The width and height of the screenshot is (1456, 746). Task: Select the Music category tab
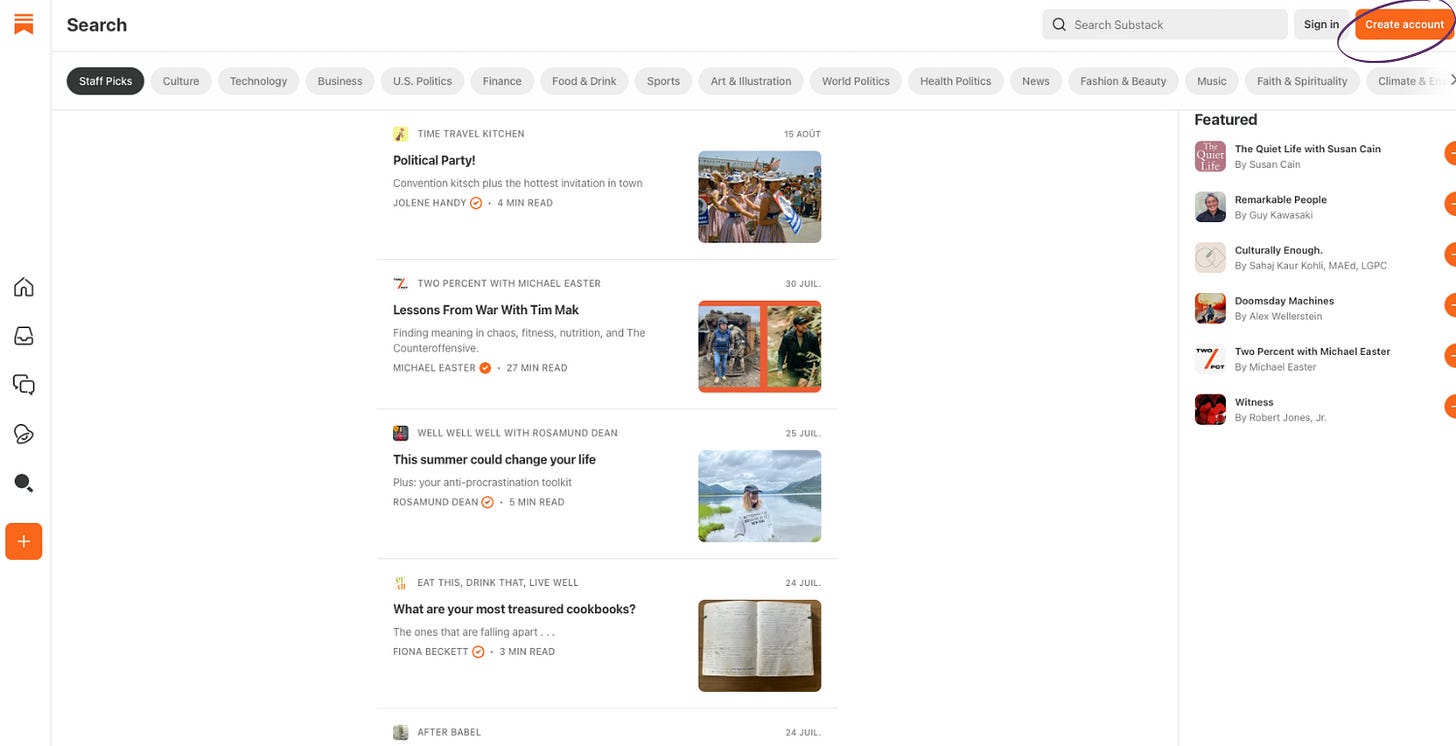pos(1212,81)
